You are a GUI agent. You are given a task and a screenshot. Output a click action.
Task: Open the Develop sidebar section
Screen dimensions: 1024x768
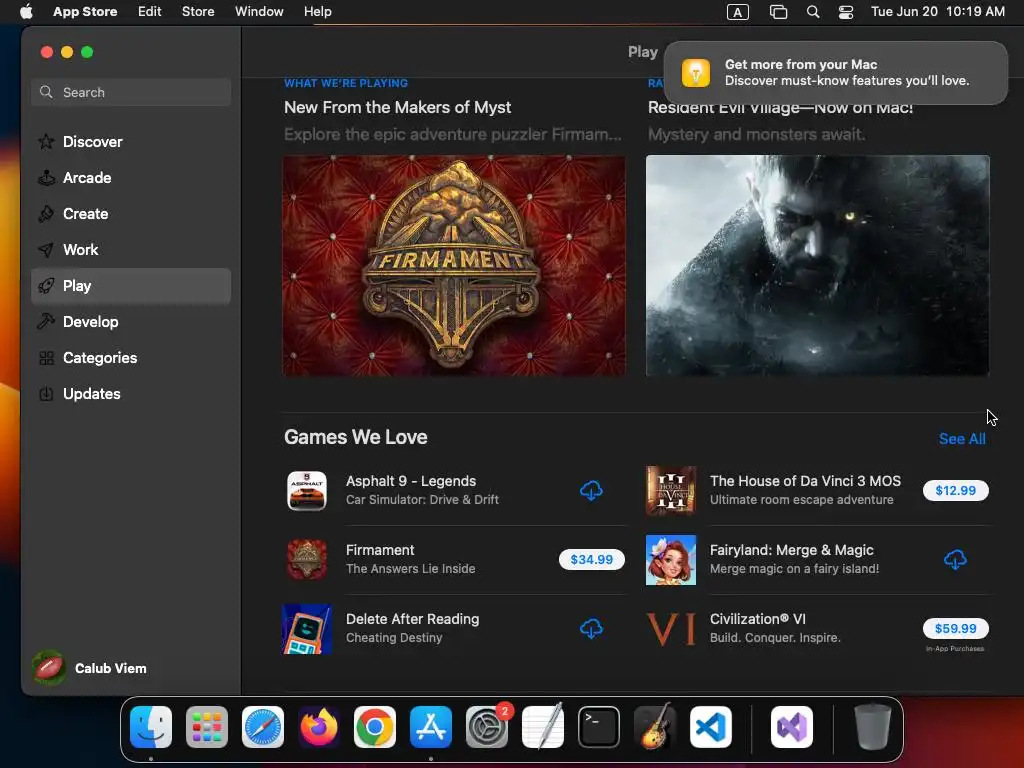[131, 322]
